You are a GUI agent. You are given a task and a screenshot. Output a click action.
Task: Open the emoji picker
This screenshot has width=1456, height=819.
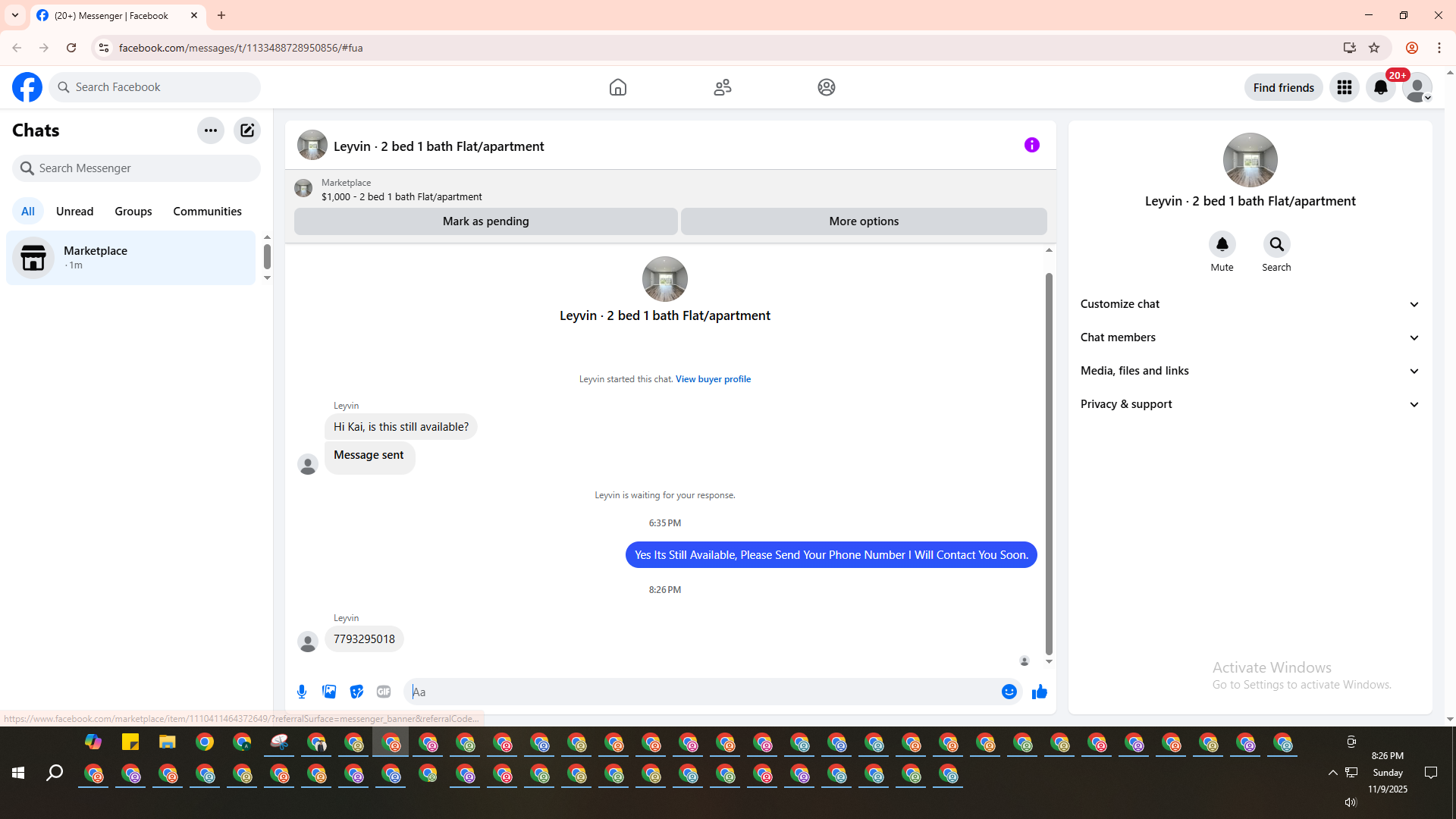tap(1009, 692)
